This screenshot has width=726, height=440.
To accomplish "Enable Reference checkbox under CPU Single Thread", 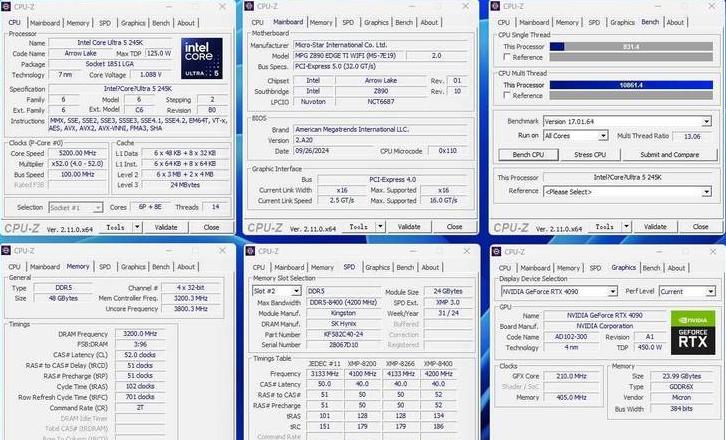I will [507, 57].
